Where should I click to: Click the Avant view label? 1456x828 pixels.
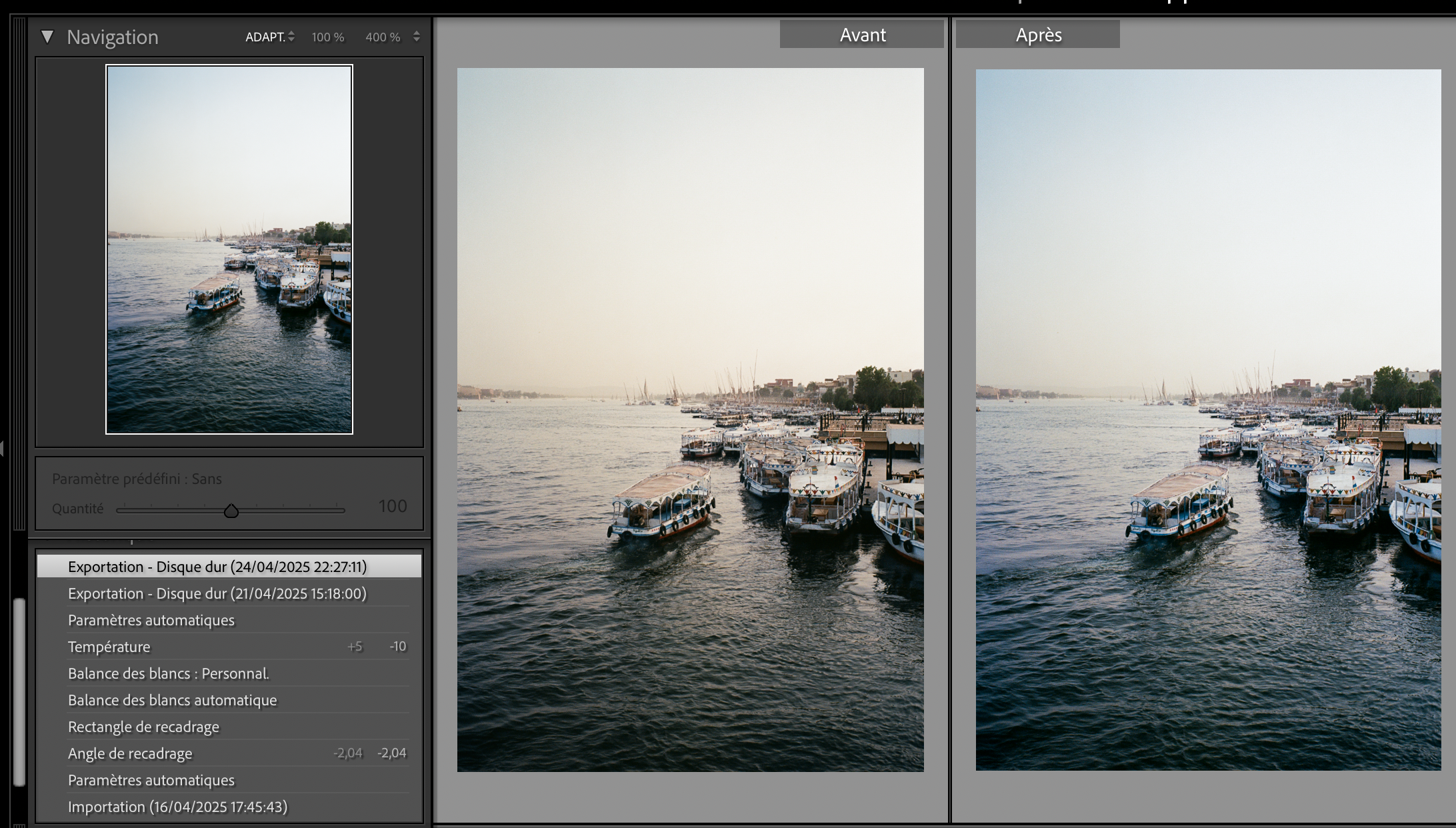click(x=862, y=35)
